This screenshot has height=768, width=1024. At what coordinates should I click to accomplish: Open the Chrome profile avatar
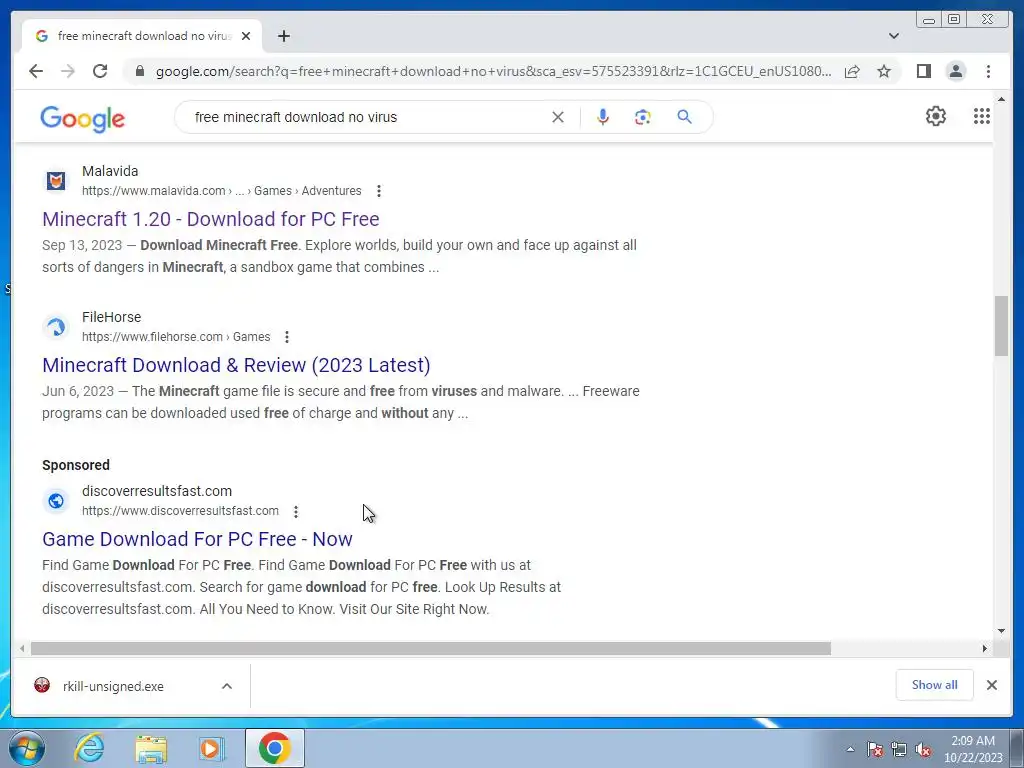956,71
